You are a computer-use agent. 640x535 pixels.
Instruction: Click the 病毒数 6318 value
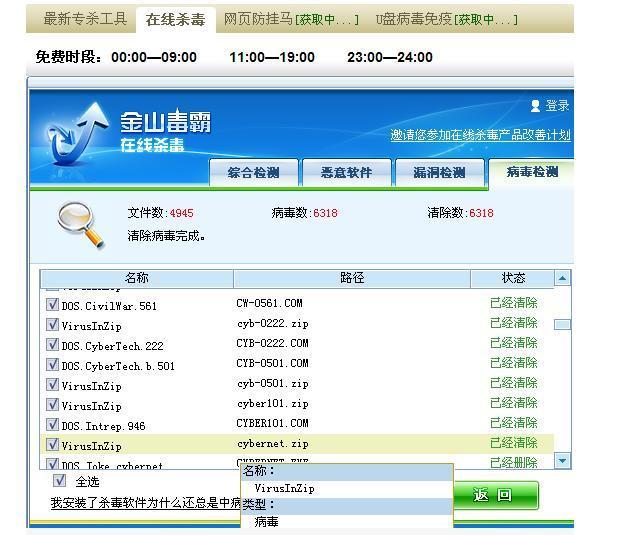pyautogui.click(x=325, y=213)
